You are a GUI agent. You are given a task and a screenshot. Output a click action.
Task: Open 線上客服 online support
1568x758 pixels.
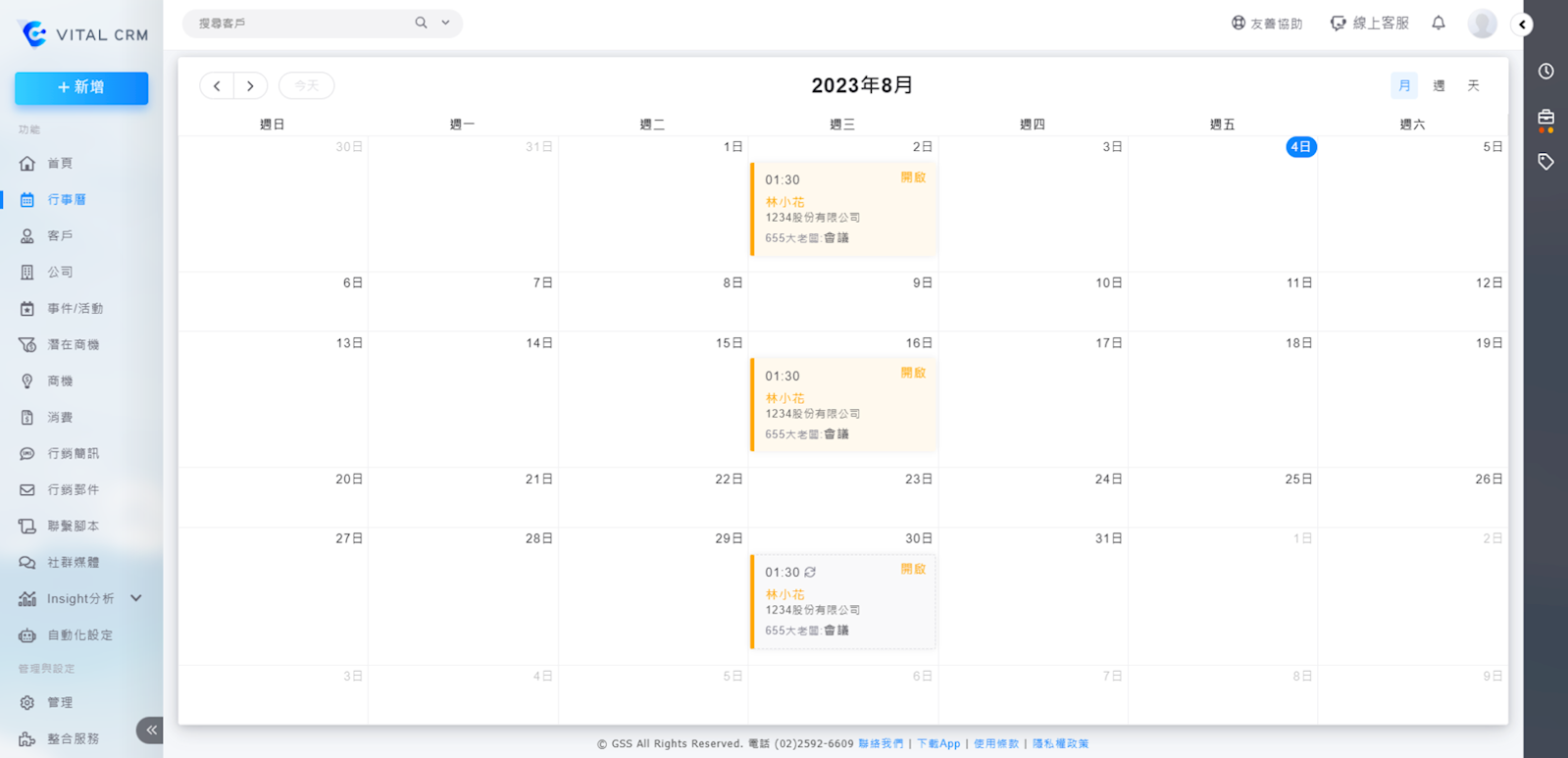click(1369, 23)
